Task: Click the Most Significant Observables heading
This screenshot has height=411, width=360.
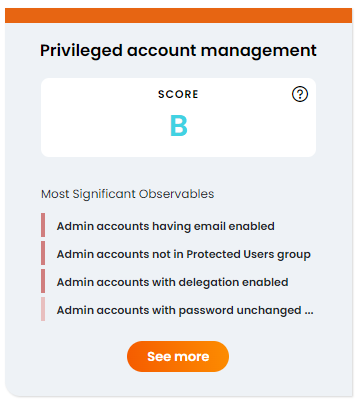Action: pos(127,194)
